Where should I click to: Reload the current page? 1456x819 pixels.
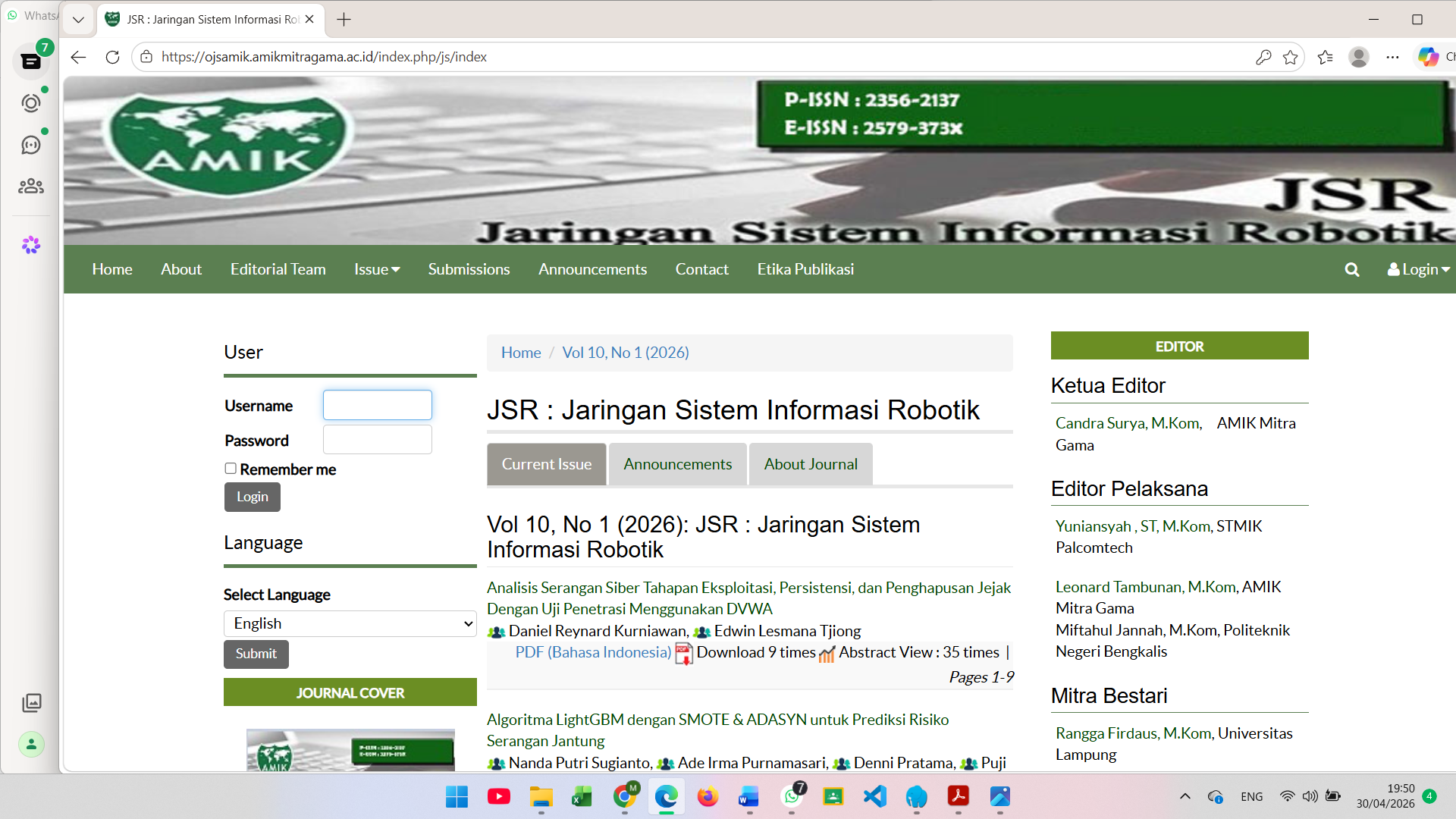113,57
